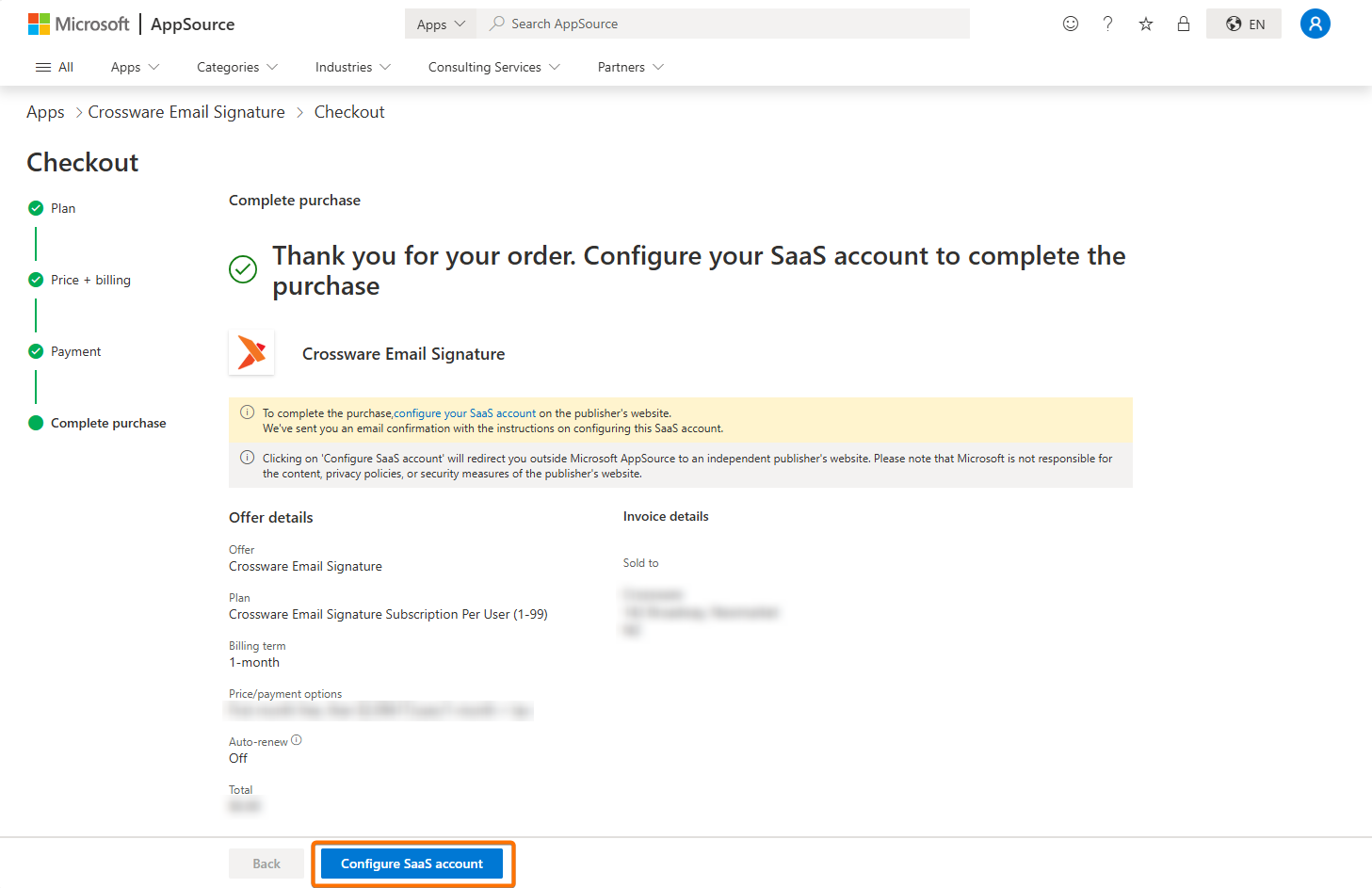The image size is (1372, 888).
Task: Go to Crossware Email Signature breadcrumb
Action: 186,112
